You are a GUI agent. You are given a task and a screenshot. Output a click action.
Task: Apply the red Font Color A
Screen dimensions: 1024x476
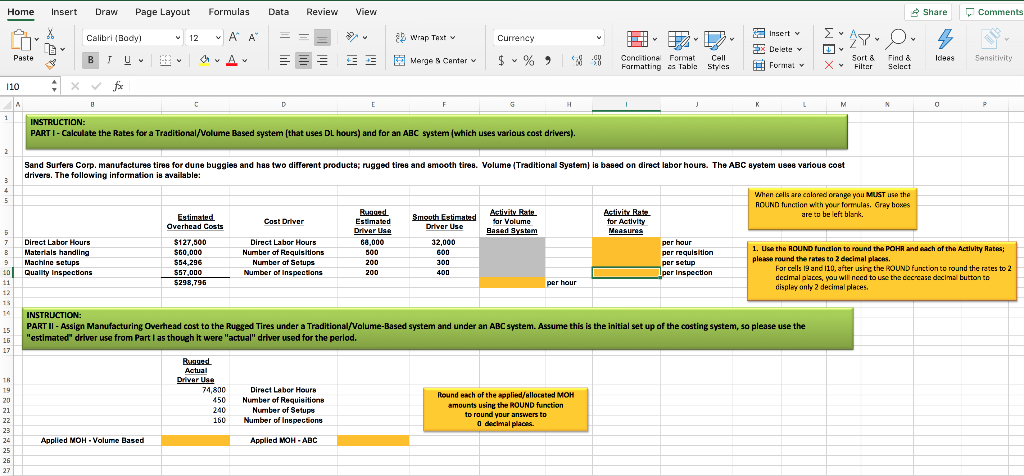tap(232, 61)
